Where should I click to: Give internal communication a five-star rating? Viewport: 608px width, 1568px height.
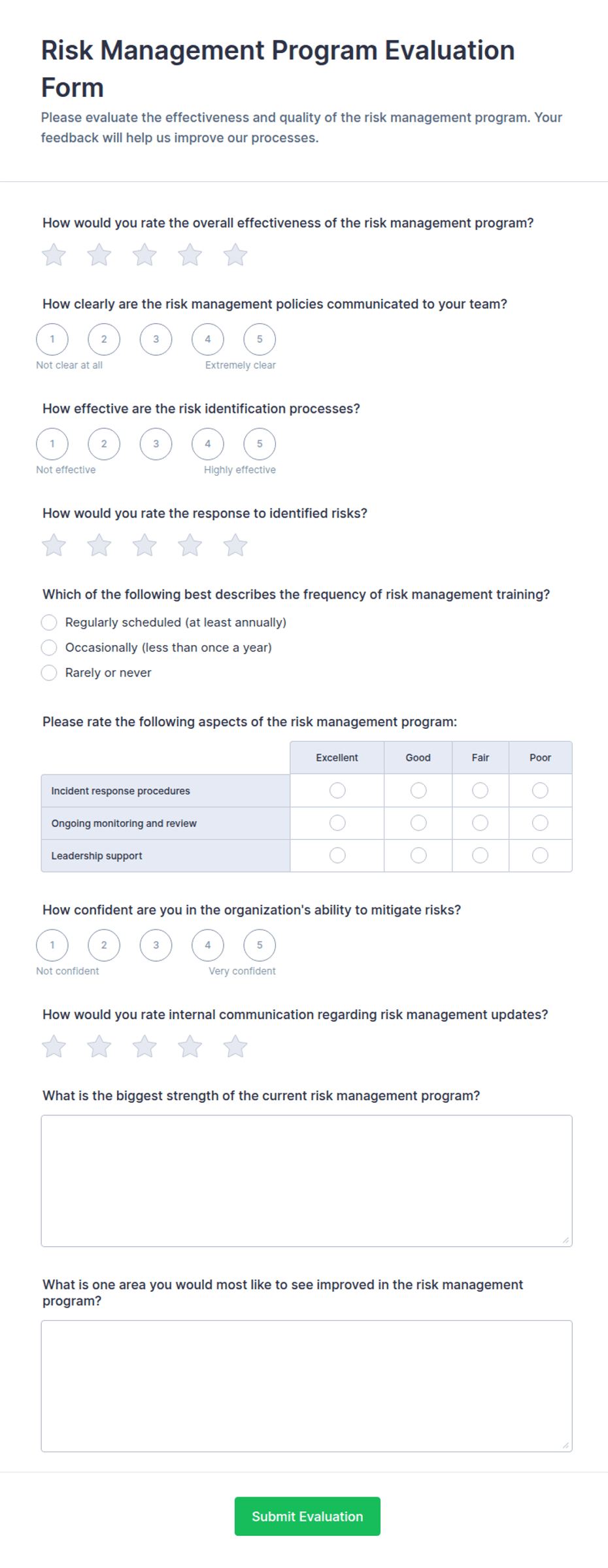click(x=235, y=1046)
